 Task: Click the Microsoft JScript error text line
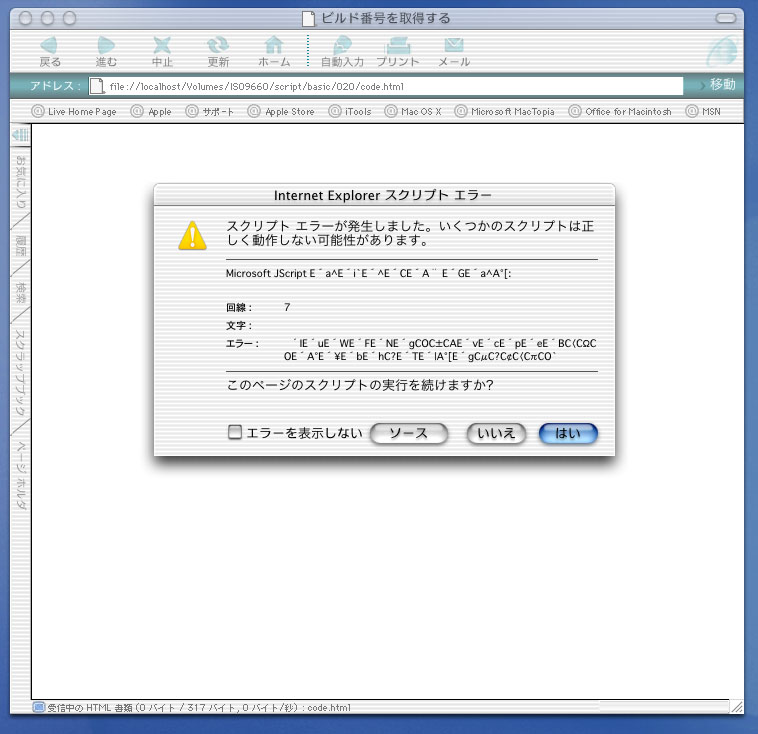tap(368, 274)
